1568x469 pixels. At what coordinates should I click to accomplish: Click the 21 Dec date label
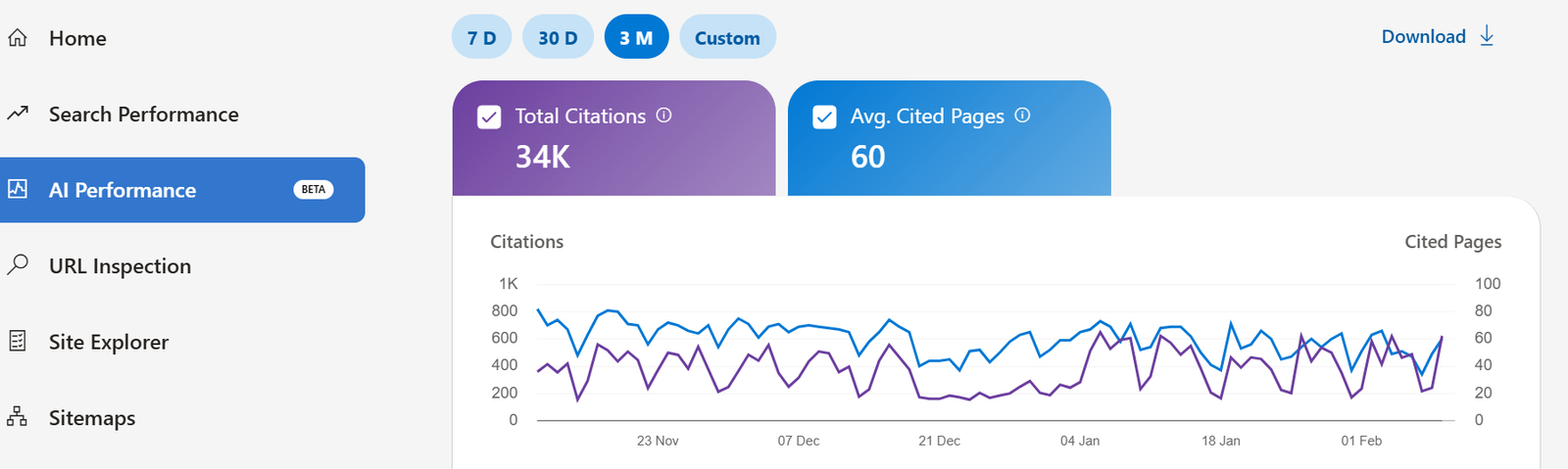pos(939,441)
